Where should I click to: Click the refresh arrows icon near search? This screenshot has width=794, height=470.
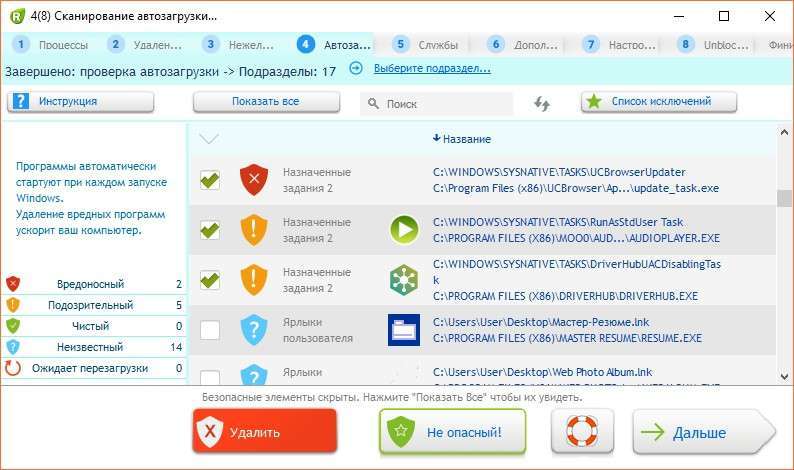click(542, 104)
